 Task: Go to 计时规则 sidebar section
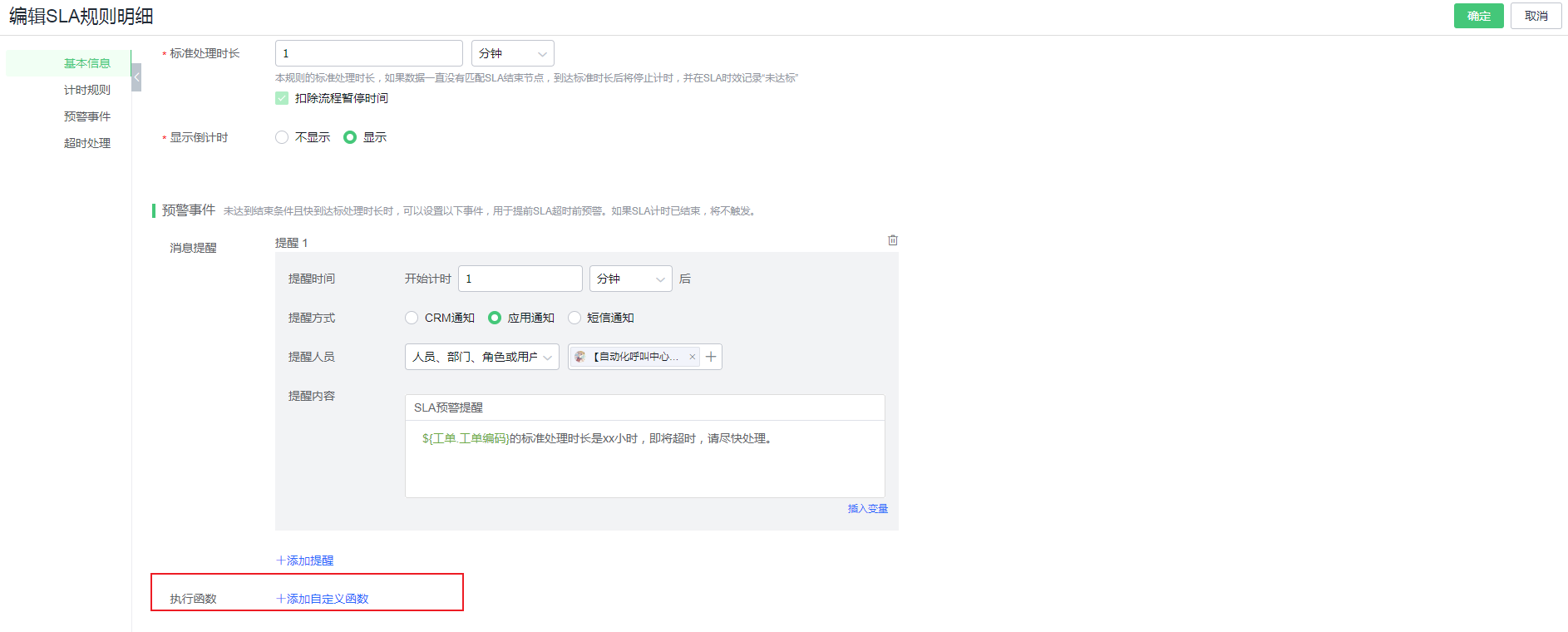click(x=87, y=90)
